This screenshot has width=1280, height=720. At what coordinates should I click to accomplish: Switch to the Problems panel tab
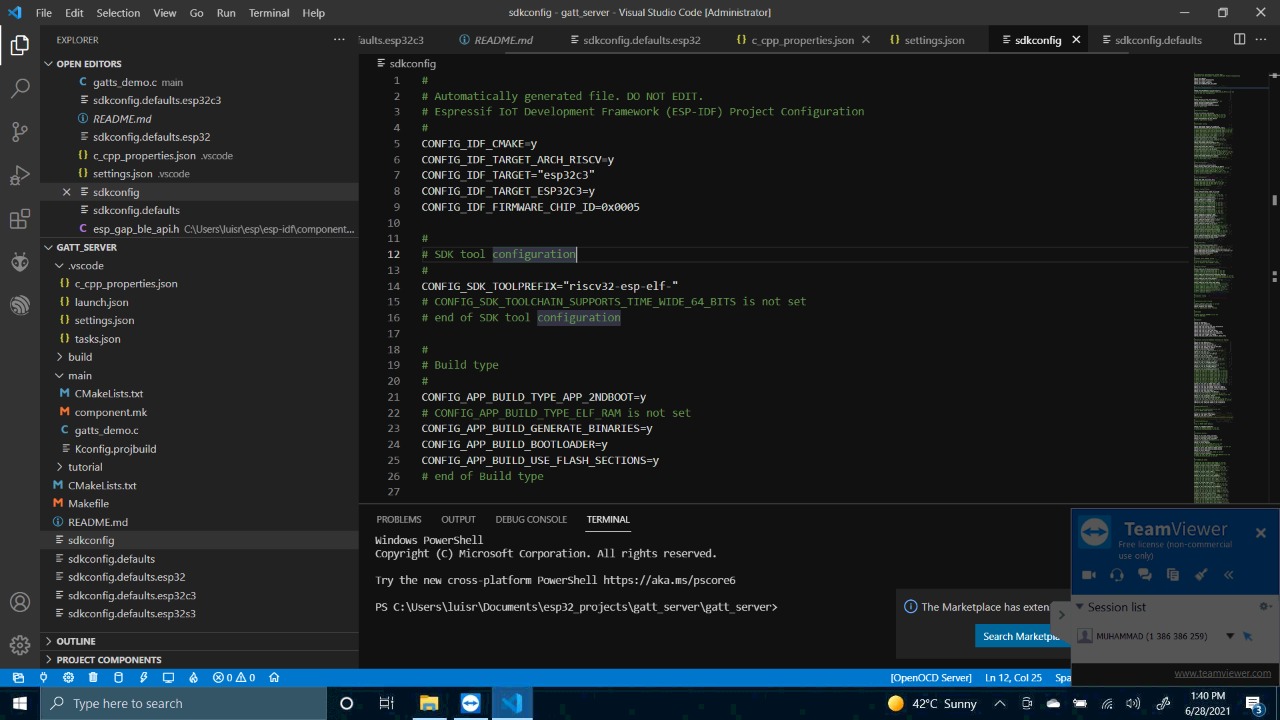(399, 519)
